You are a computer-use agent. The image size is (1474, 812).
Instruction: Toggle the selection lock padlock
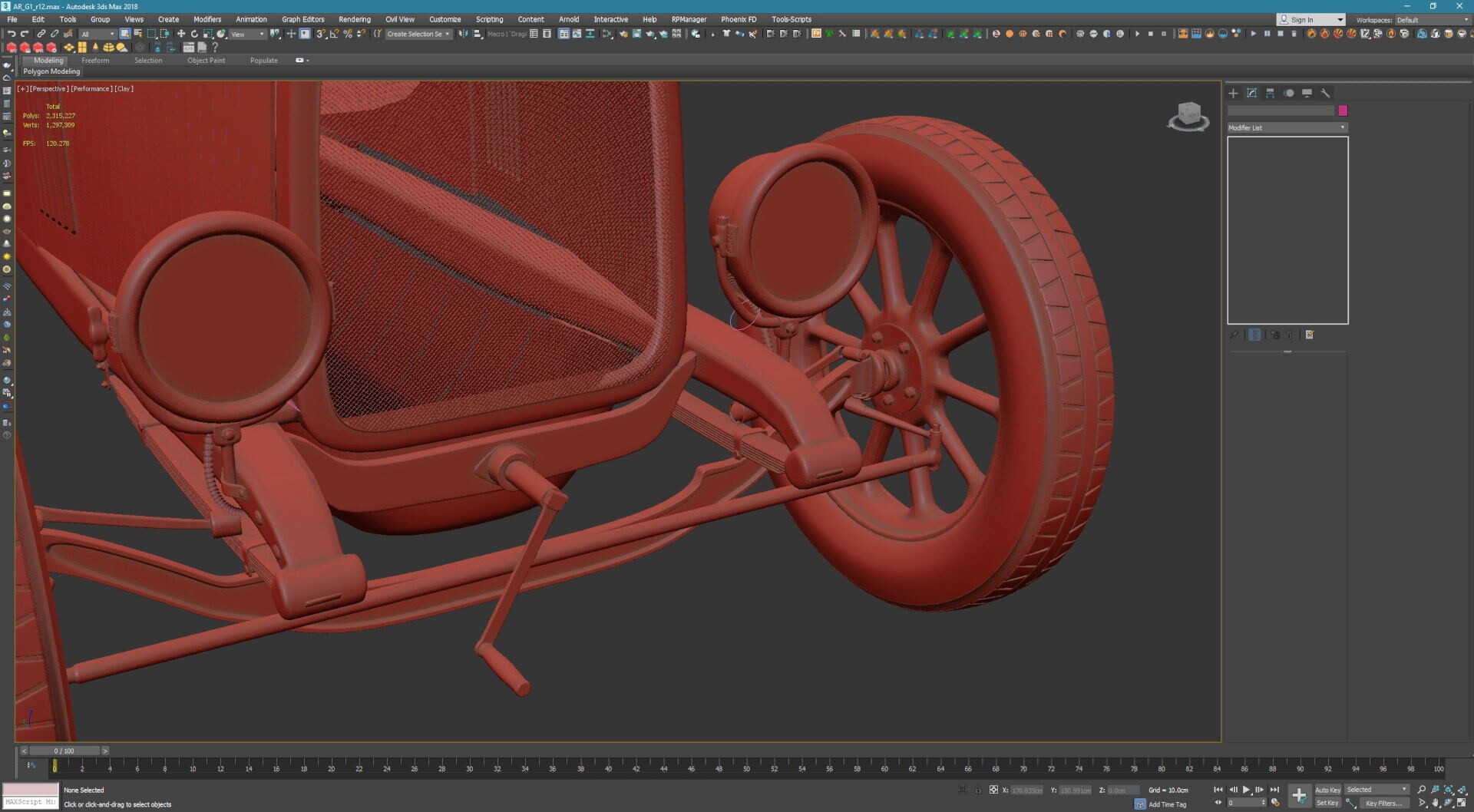977,790
